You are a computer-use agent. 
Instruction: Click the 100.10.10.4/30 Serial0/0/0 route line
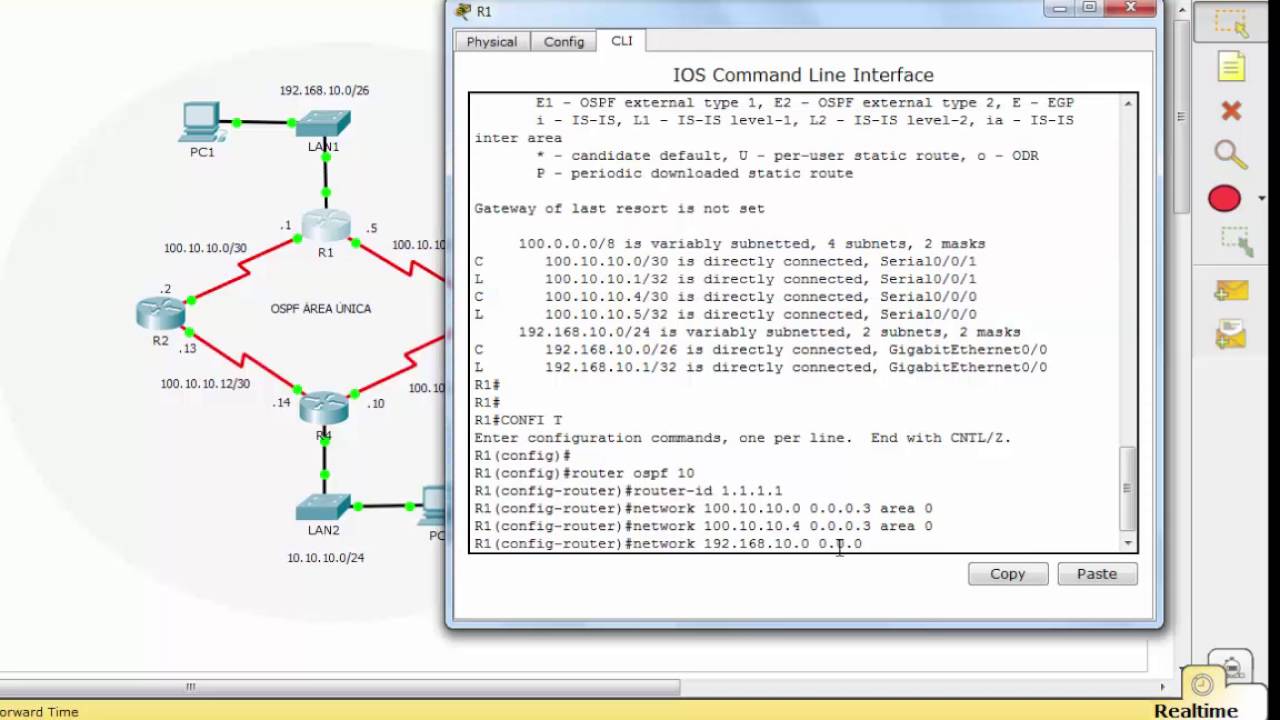725,297
